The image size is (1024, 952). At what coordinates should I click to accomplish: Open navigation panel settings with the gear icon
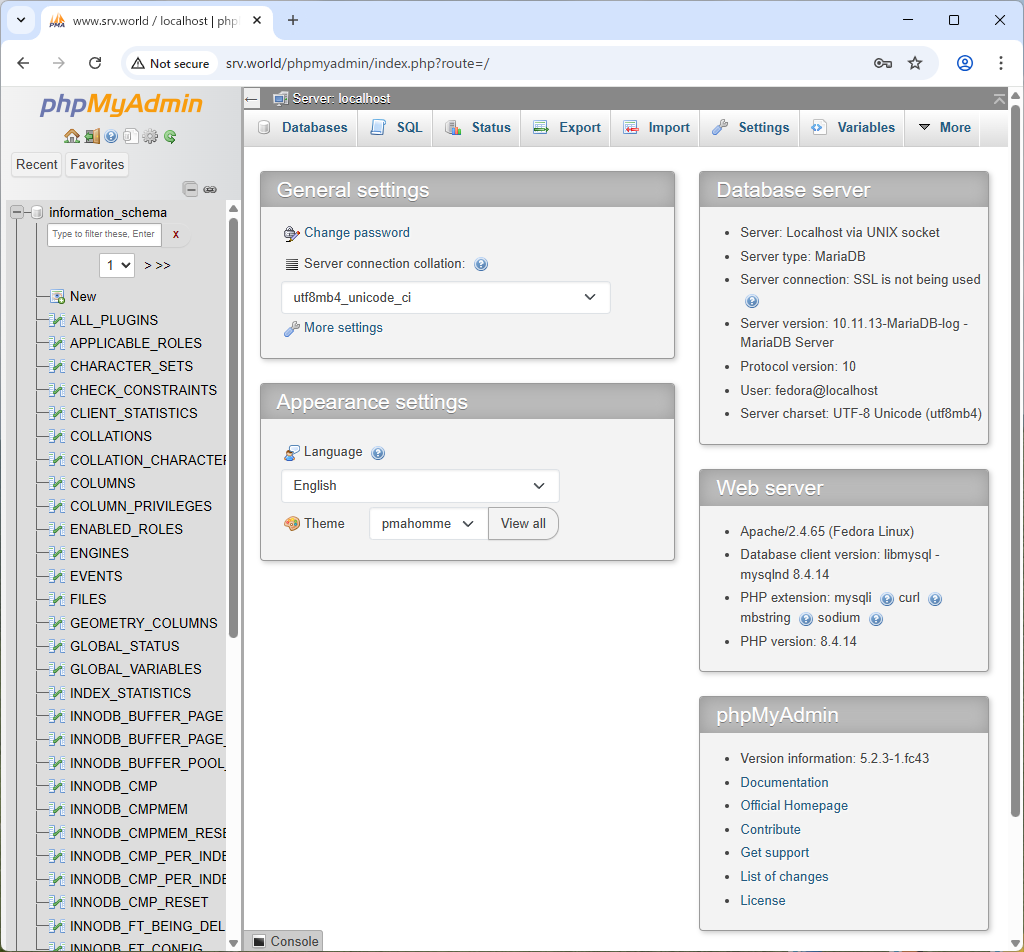coord(150,137)
